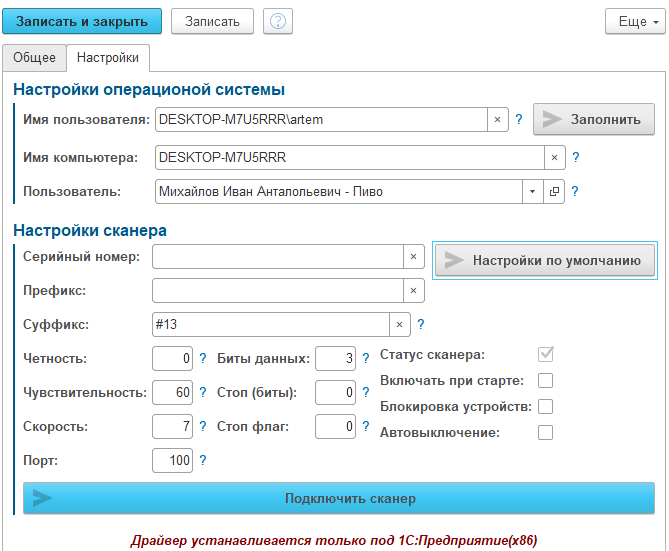Clear the Префикс field with X

[x=412, y=291]
